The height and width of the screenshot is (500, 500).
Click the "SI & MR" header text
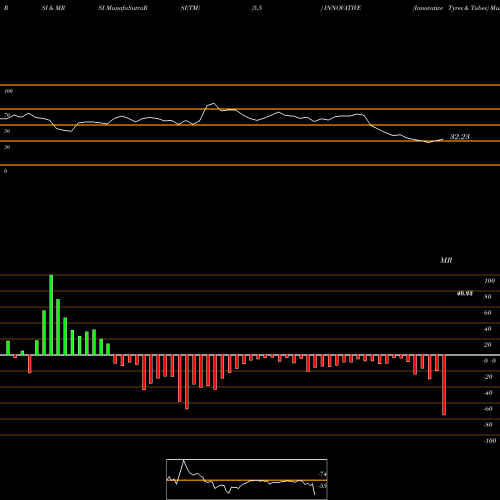click(53, 8)
